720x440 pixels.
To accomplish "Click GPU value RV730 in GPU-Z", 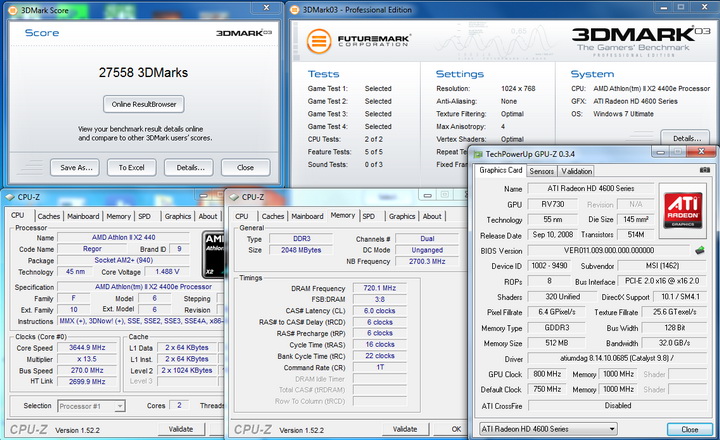I will (x=552, y=204).
